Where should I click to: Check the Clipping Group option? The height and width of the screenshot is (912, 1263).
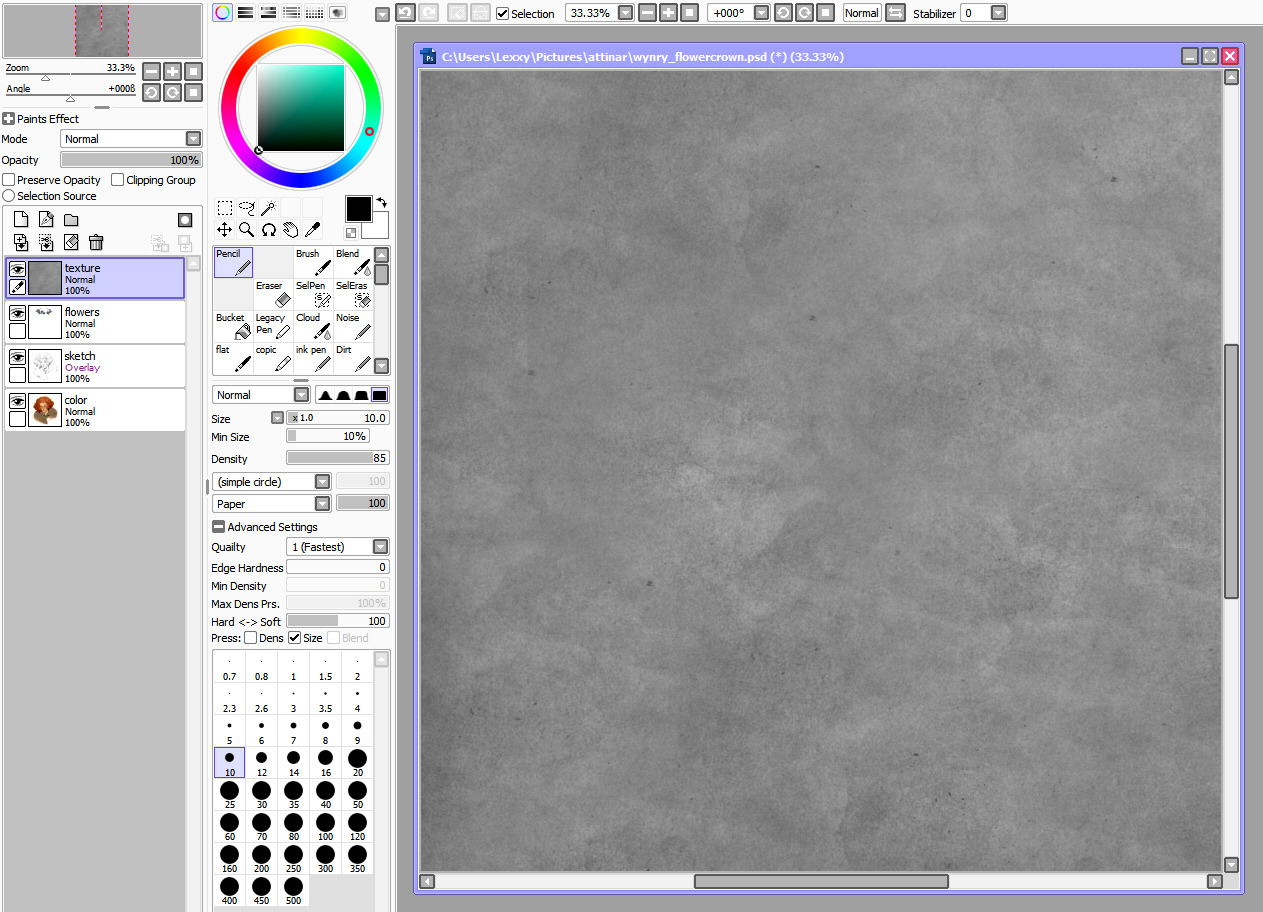click(x=118, y=180)
